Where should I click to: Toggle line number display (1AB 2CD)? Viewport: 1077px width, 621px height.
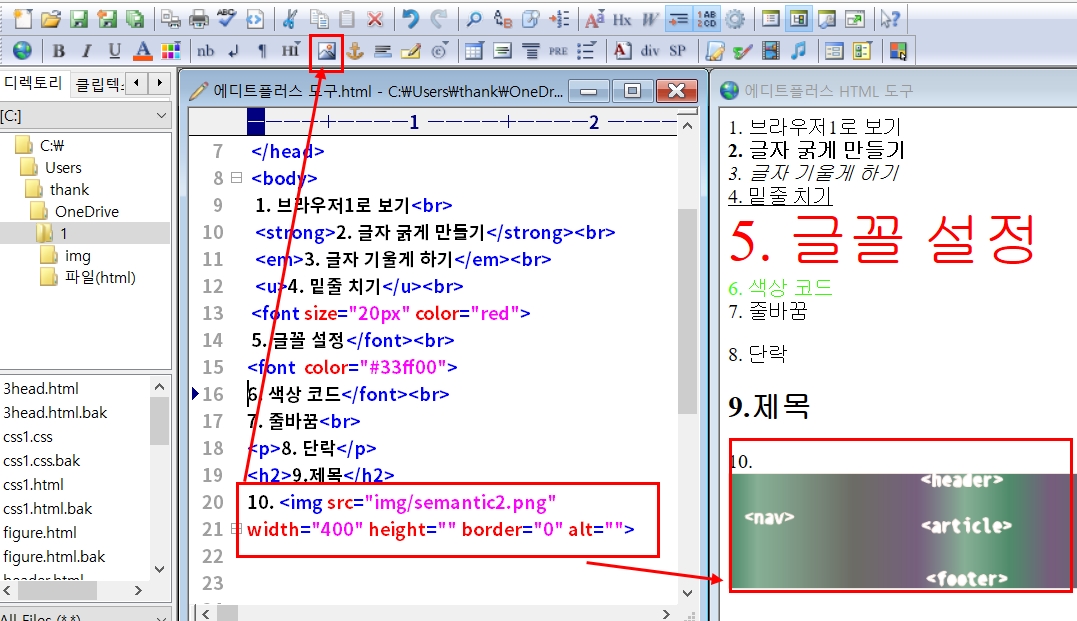coord(707,19)
